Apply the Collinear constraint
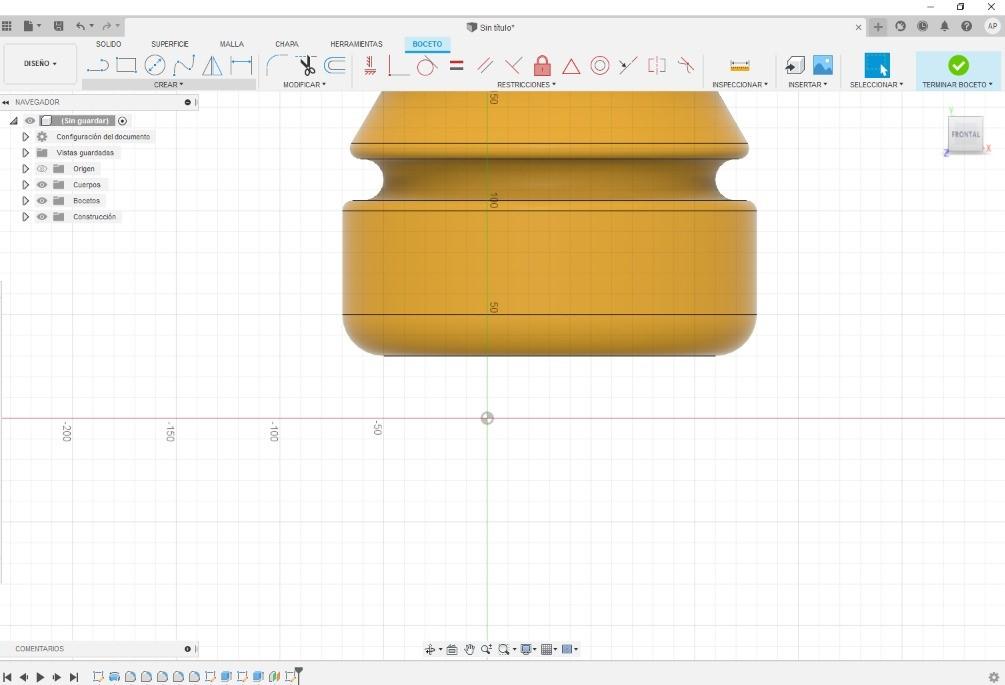This screenshot has width=1005, height=685. pos(628,65)
